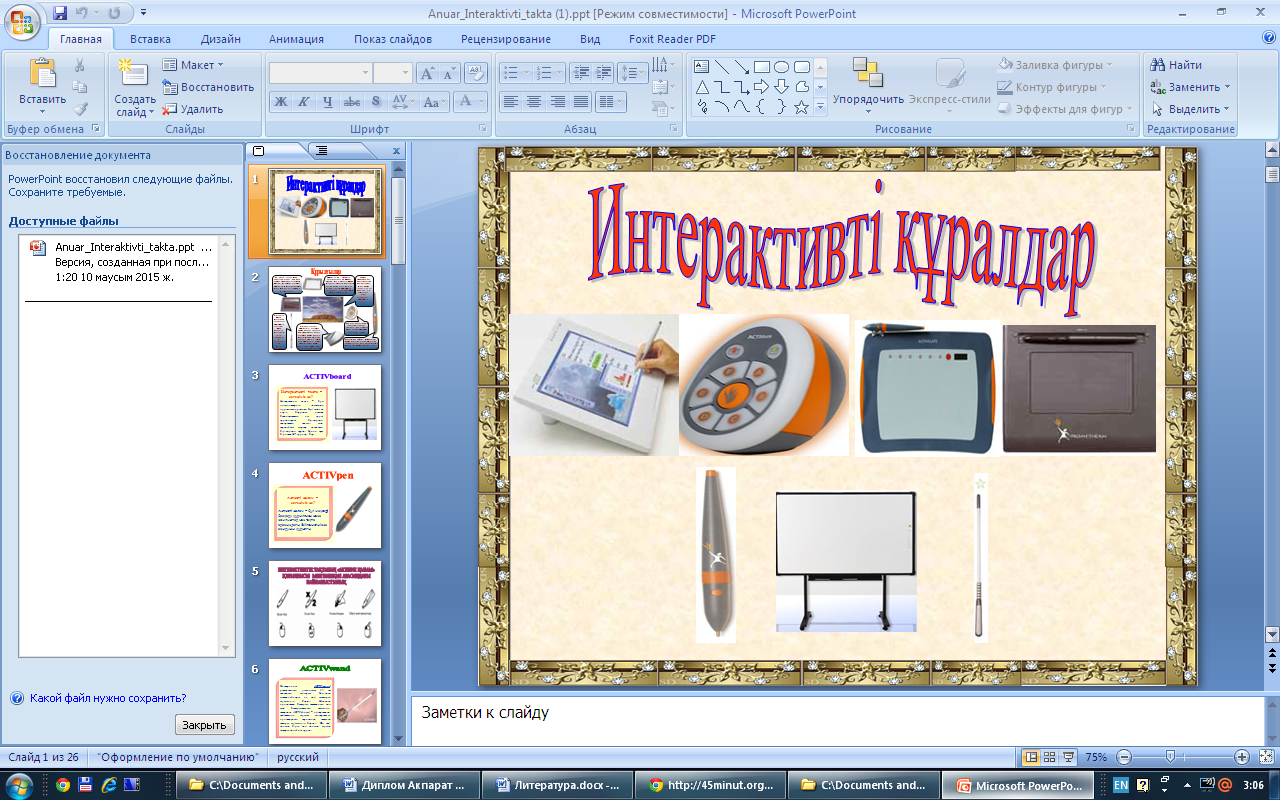Select slide 4 ACTIVpen thumbnail

pyautogui.click(x=325, y=505)
